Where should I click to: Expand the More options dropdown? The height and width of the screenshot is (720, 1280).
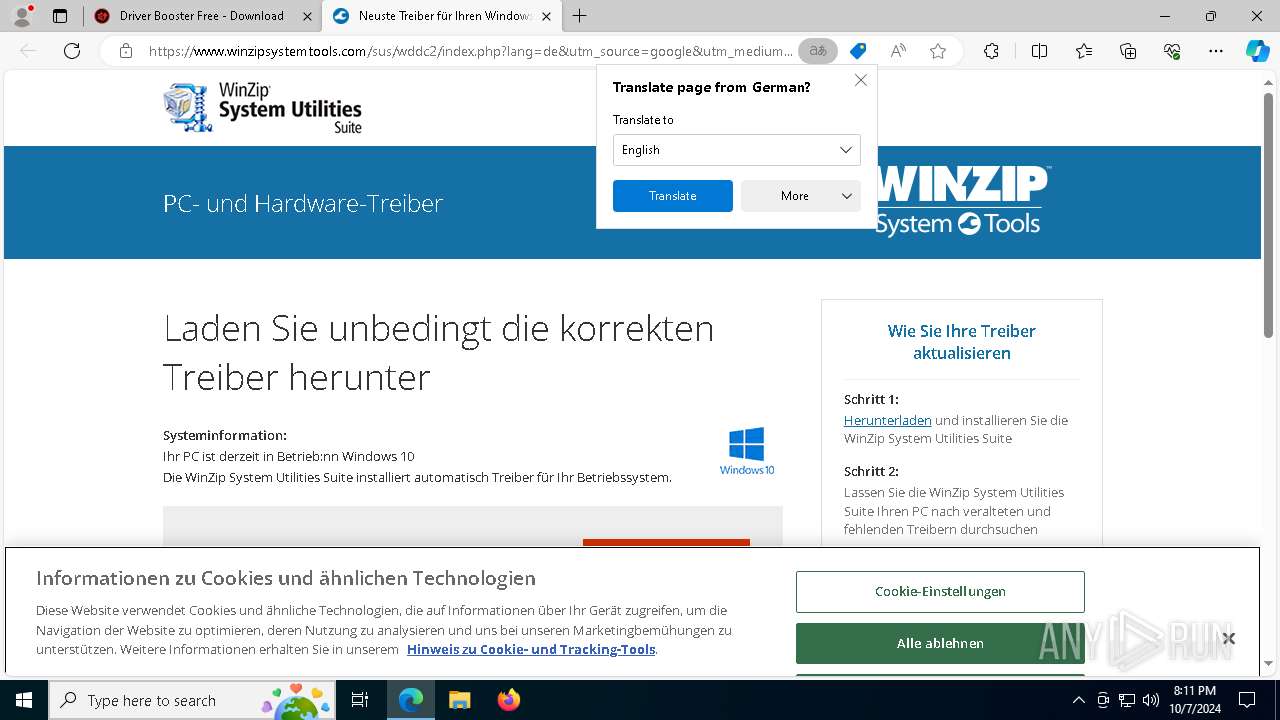801,196
